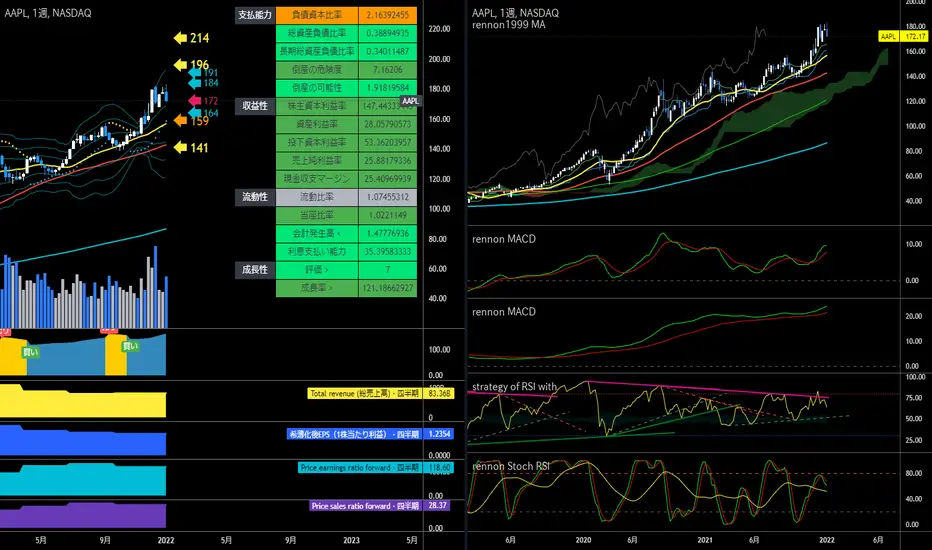The image size is (932, 550).
Task: Select the 'rennon1999 MA' indicator label
Action: coord(509,25)
